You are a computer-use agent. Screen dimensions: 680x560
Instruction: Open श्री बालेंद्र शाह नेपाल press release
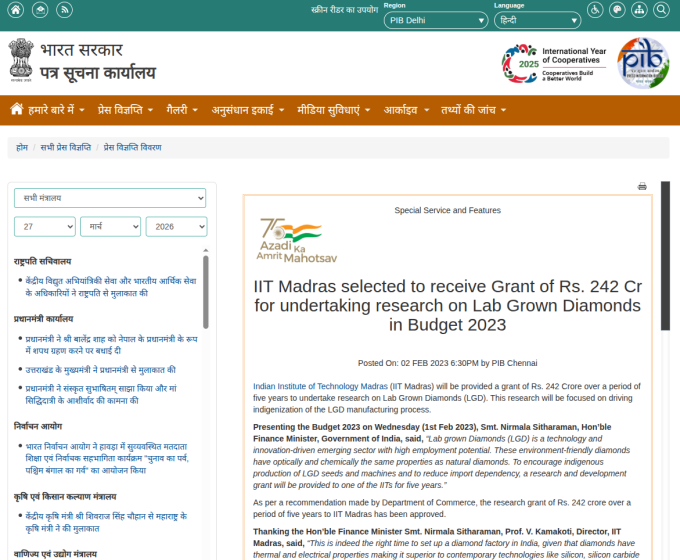111,344
